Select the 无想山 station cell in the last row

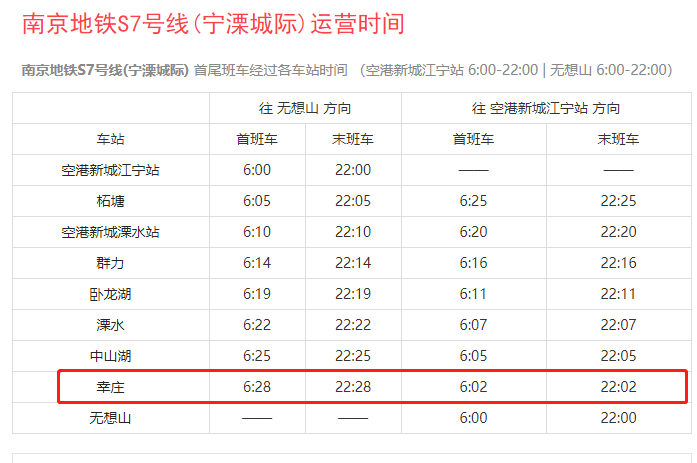110,418
